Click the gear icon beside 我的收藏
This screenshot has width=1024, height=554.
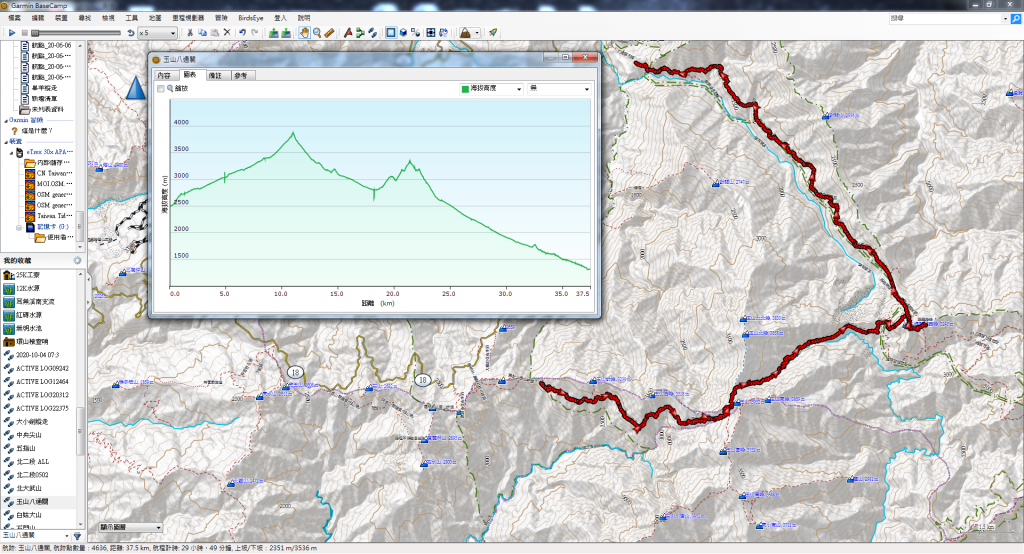pyautogui.click(x=77, y=260)
